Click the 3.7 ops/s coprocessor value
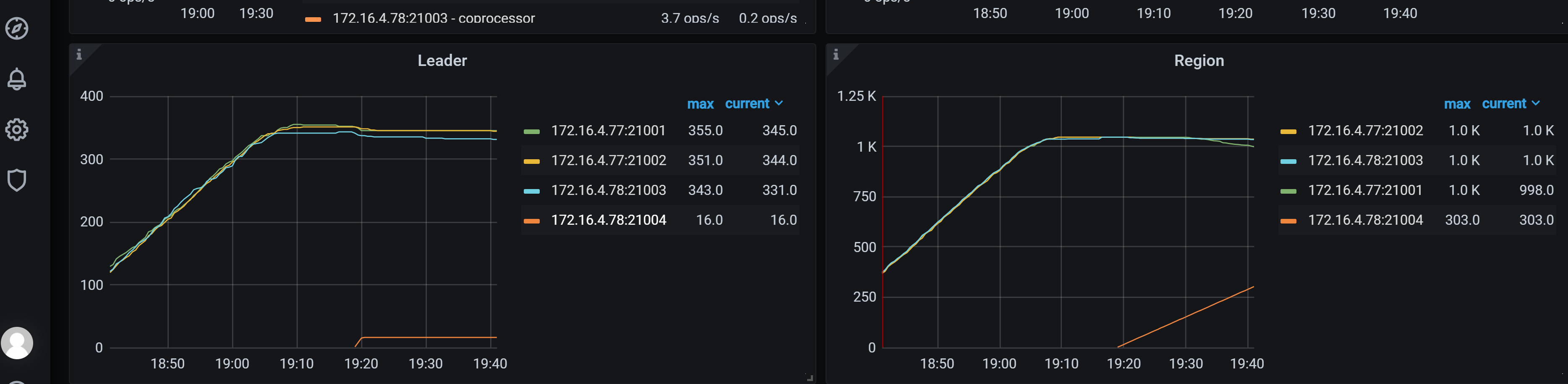1568x384 pixels. point(690,18)
